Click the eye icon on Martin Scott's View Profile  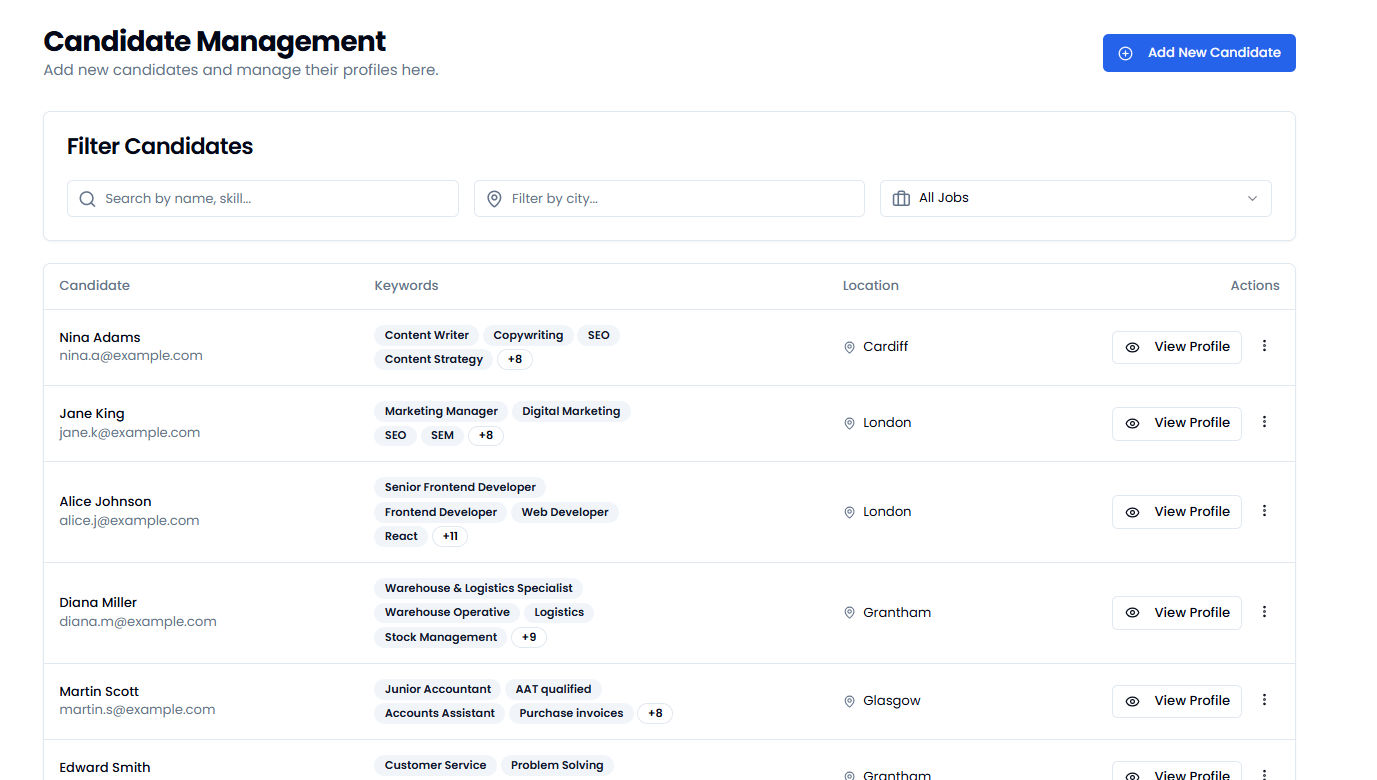click(1133, 700)
